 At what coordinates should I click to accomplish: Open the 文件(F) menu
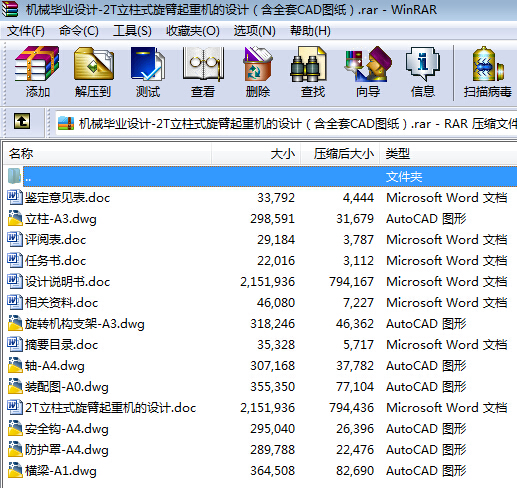point(26,31)
